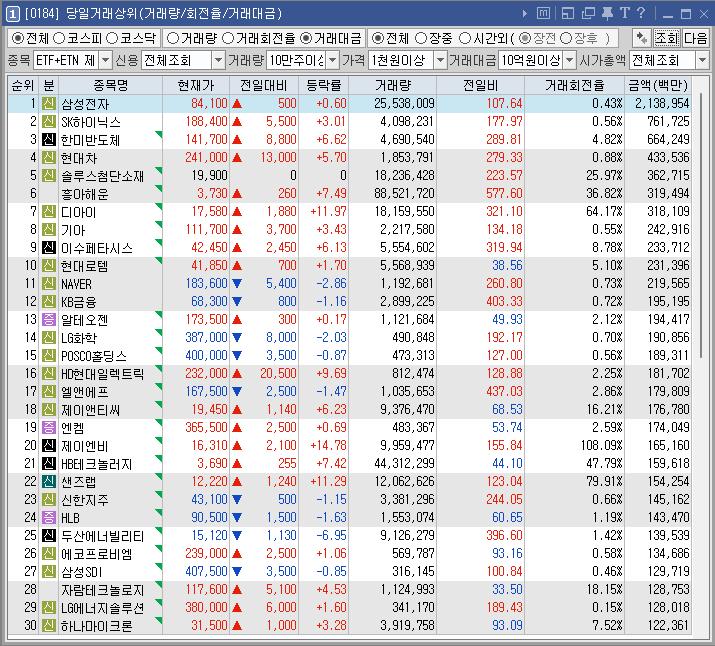The image size is (715, 646).
Task: Select the 장후 radio button
Action: [x=566, y=38]
